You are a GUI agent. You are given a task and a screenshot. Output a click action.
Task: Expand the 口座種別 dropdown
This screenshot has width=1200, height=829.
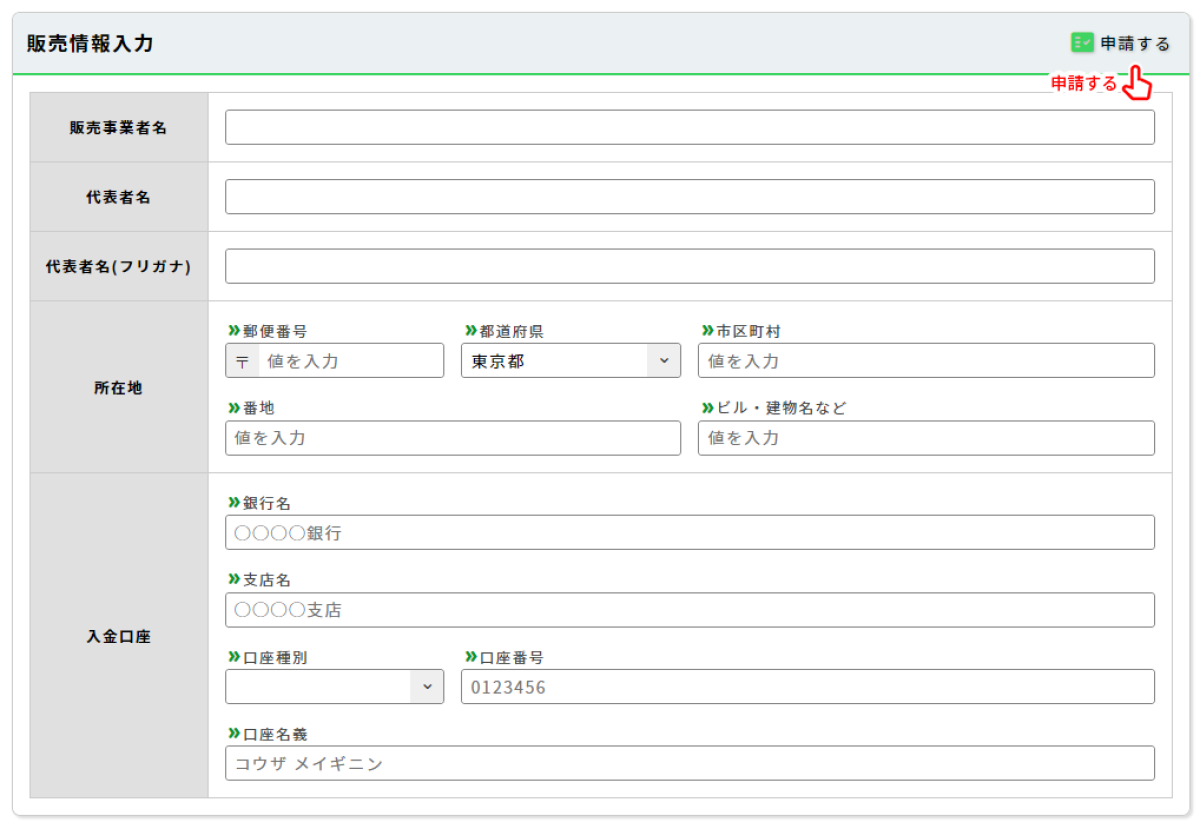(334, 687)
